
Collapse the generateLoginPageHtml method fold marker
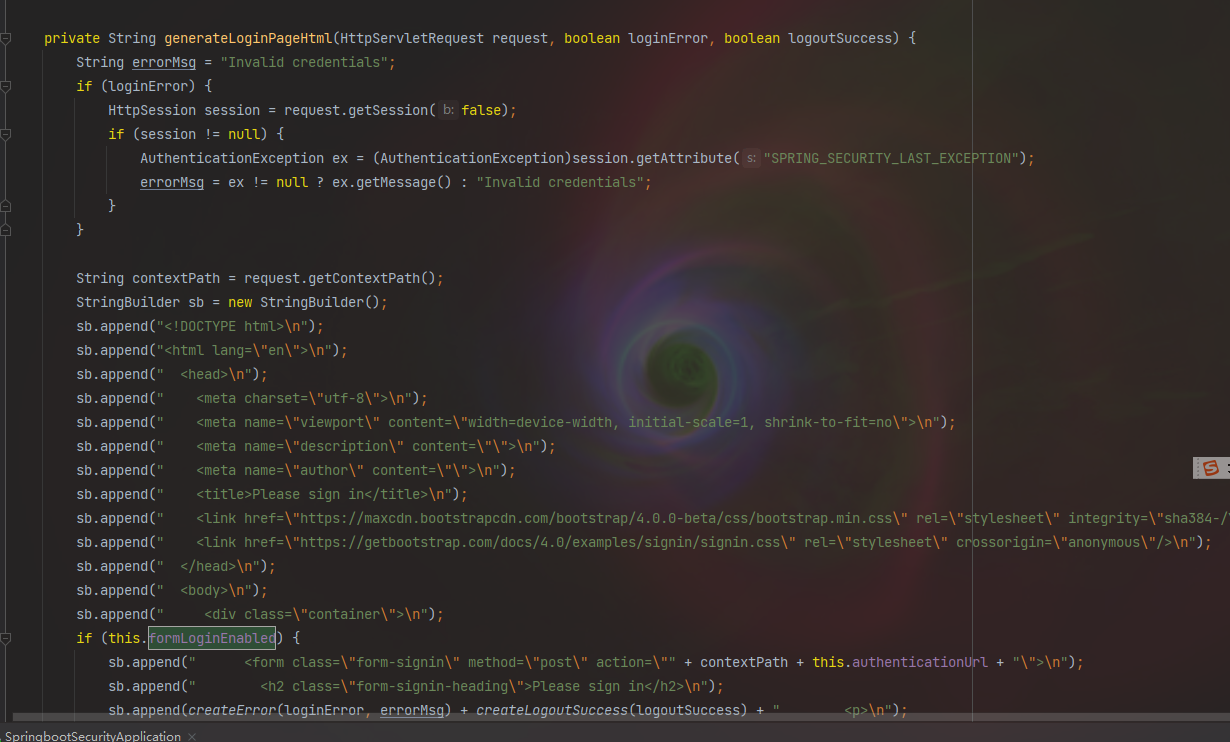5,38
